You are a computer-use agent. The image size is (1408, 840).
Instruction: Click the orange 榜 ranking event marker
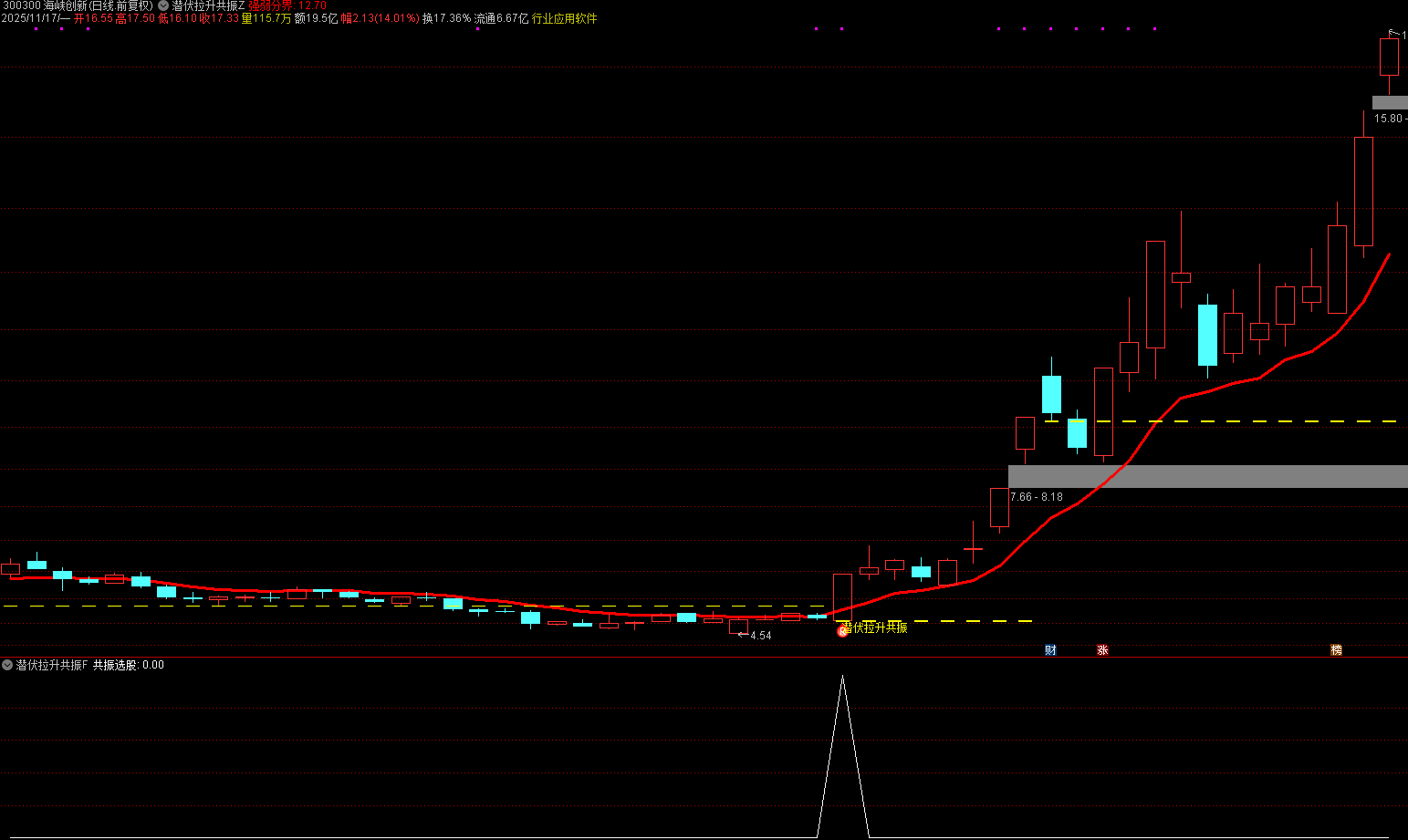1337,650
